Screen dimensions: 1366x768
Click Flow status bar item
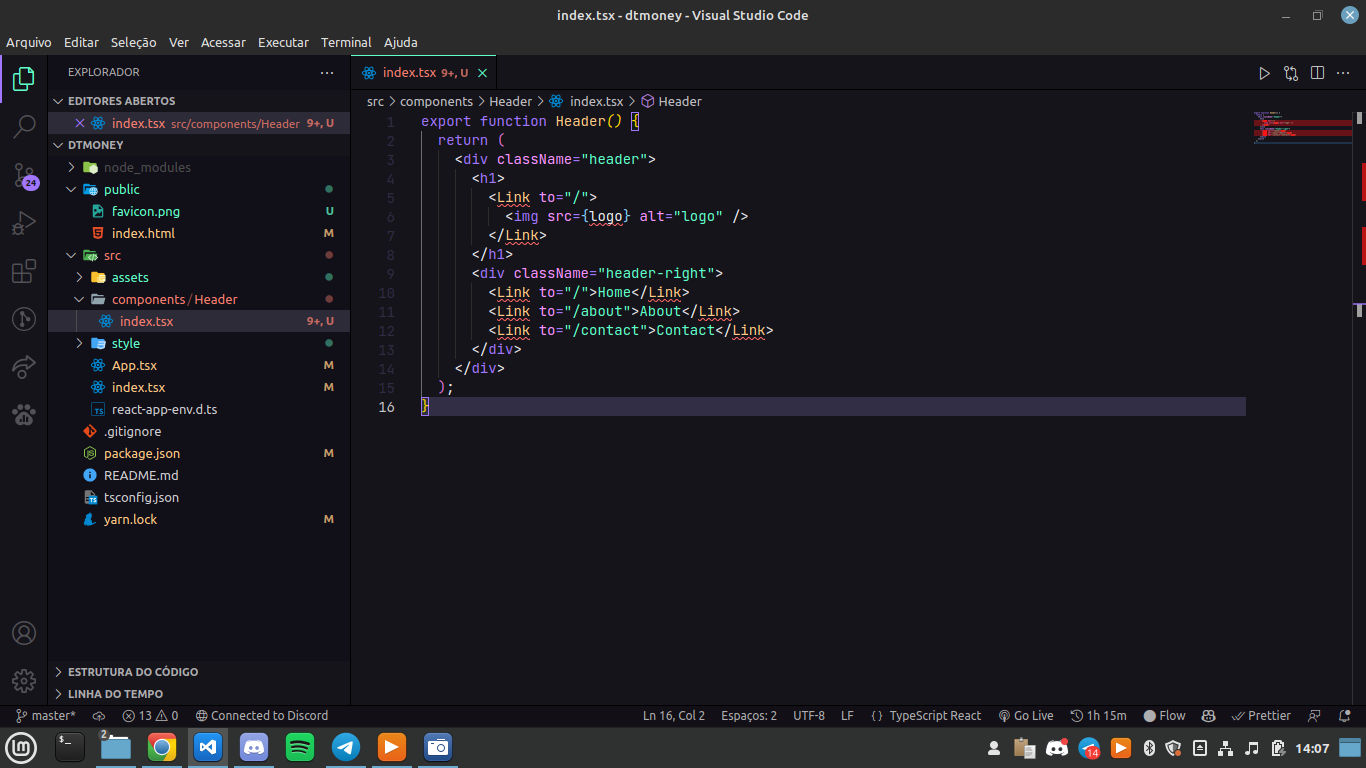coord(1164,716)
